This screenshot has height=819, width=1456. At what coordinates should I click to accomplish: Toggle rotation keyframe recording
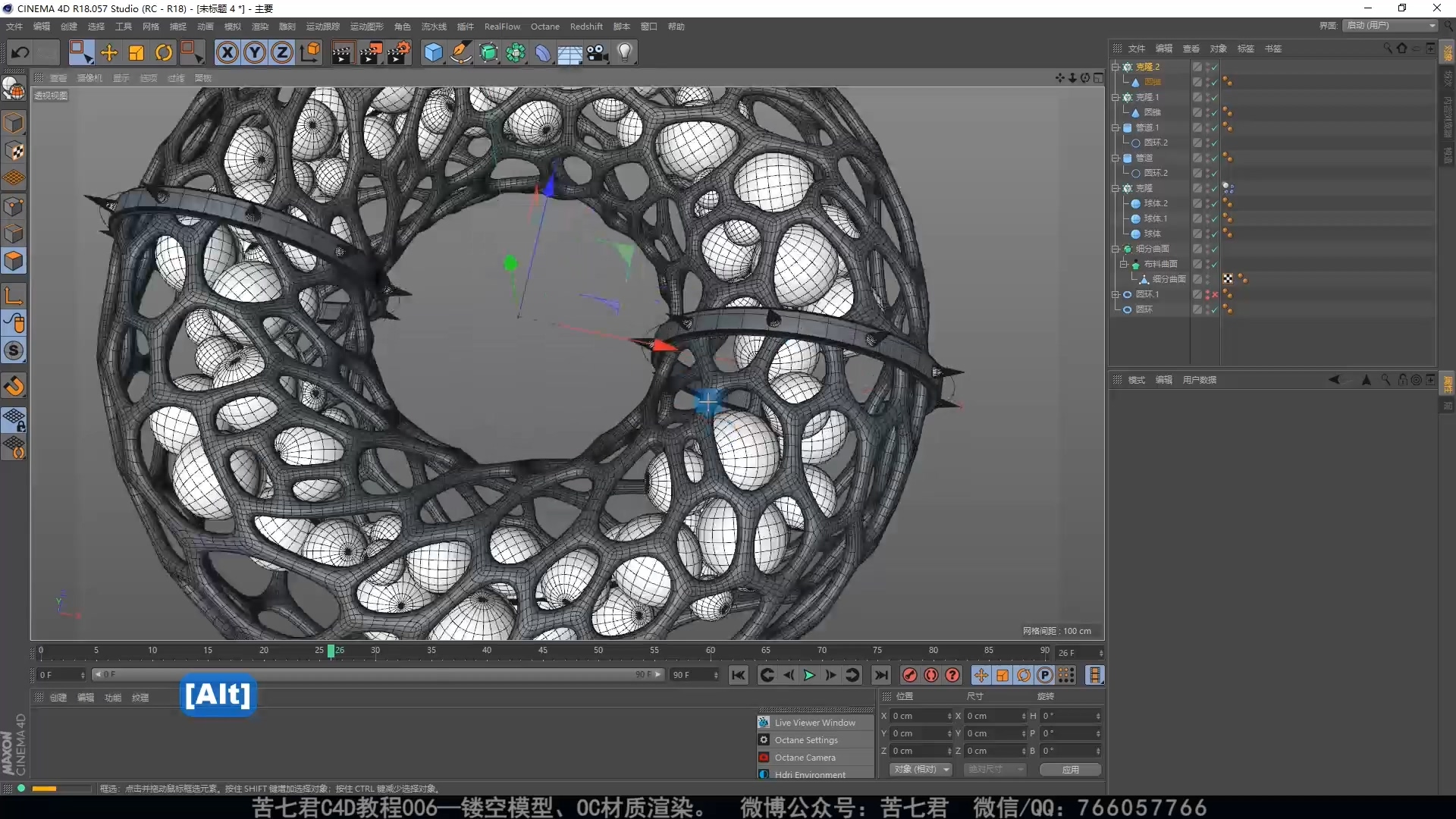(1024, 675)
